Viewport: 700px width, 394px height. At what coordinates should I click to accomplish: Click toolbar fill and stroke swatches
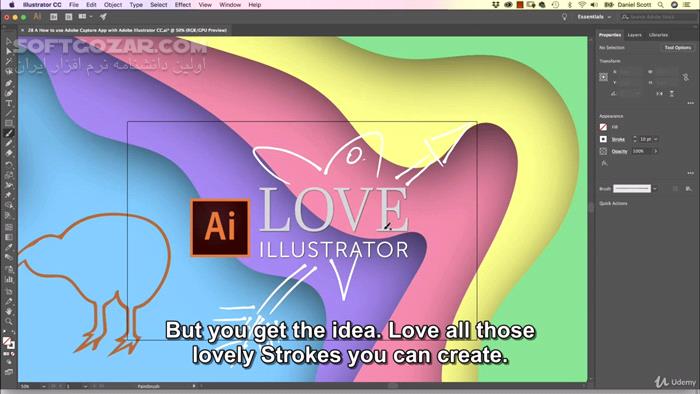pyautogui.click(x=8, y=343)
